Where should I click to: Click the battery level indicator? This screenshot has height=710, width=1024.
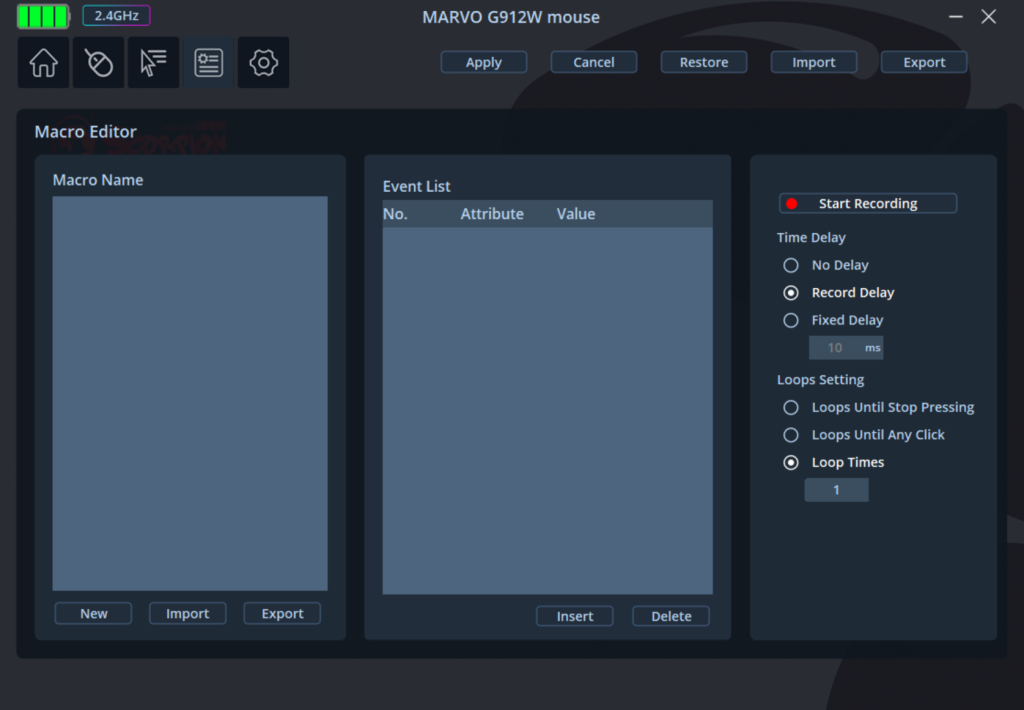[43, 16]
